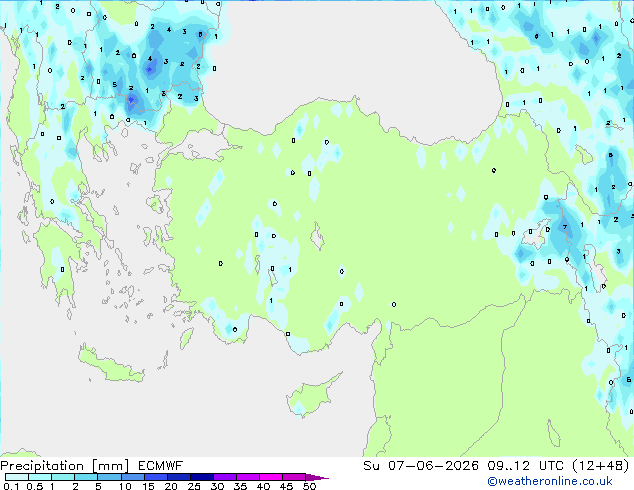The width and height of the screenshot is (634, 490).
Task: Click the 45–50 mm legend color box
Action: coord(294,477)
